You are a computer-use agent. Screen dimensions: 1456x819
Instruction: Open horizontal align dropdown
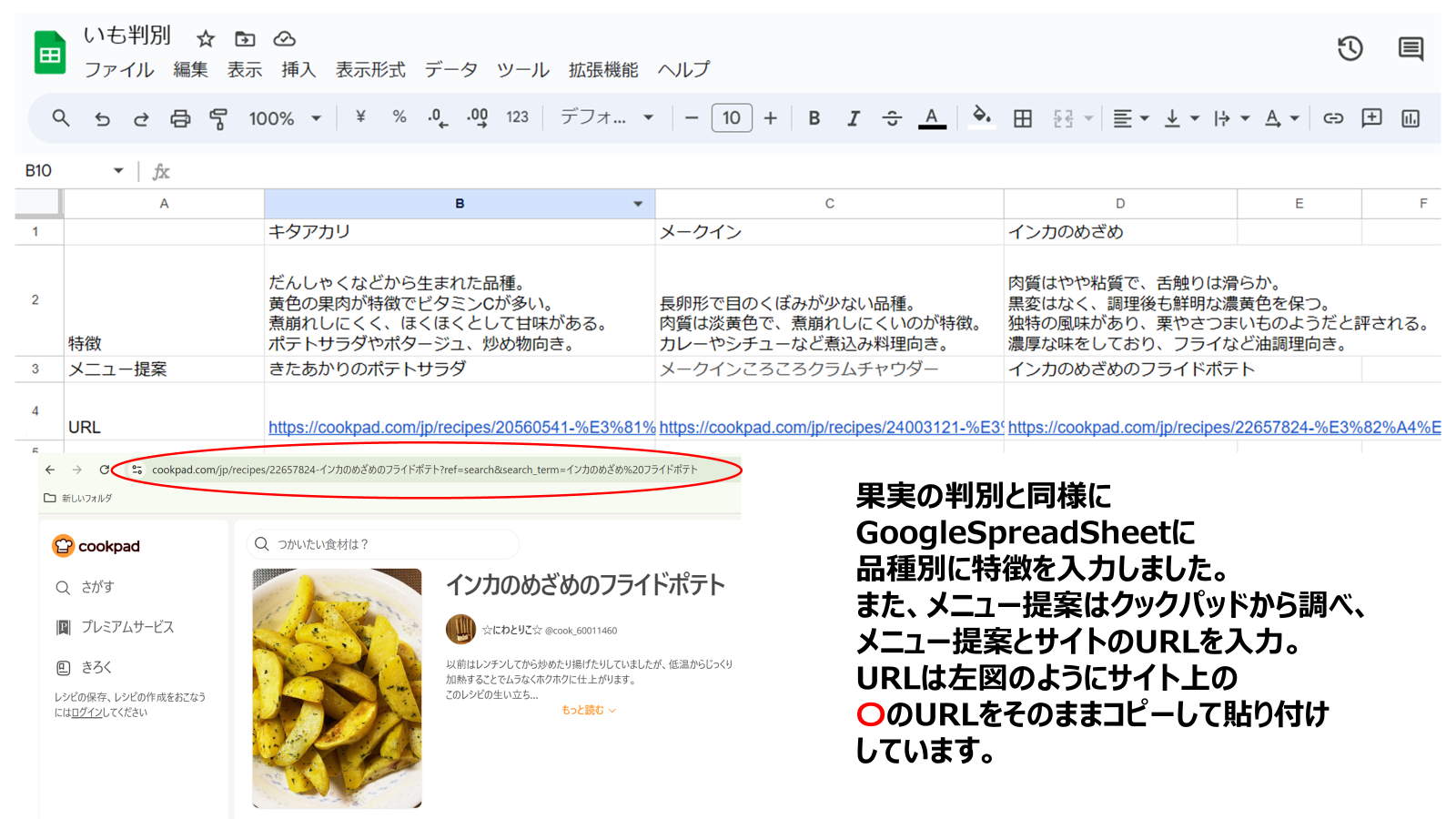1131,118
